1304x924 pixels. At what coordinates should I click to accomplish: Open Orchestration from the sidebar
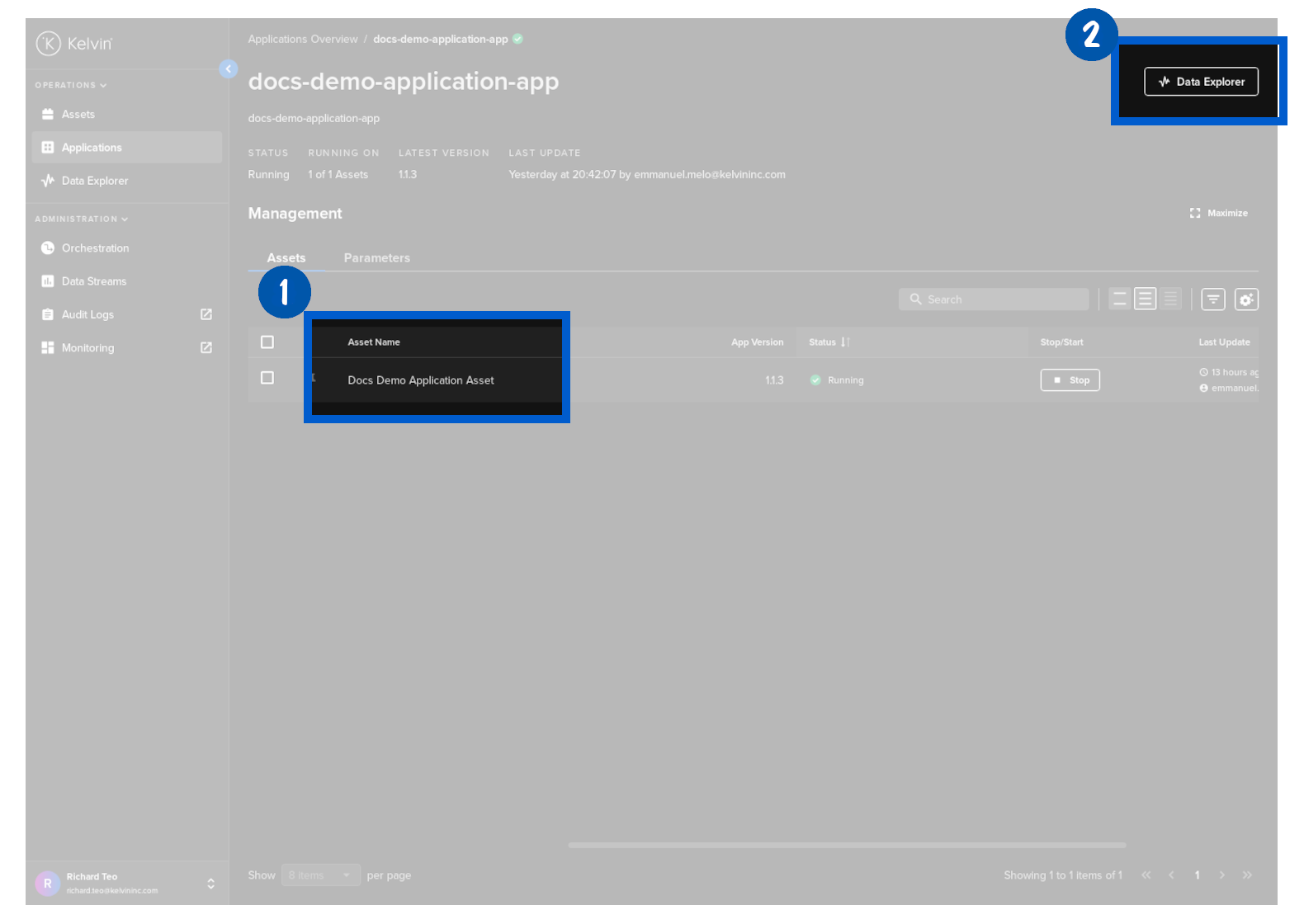pyautogui.click(x=95, y=248)
